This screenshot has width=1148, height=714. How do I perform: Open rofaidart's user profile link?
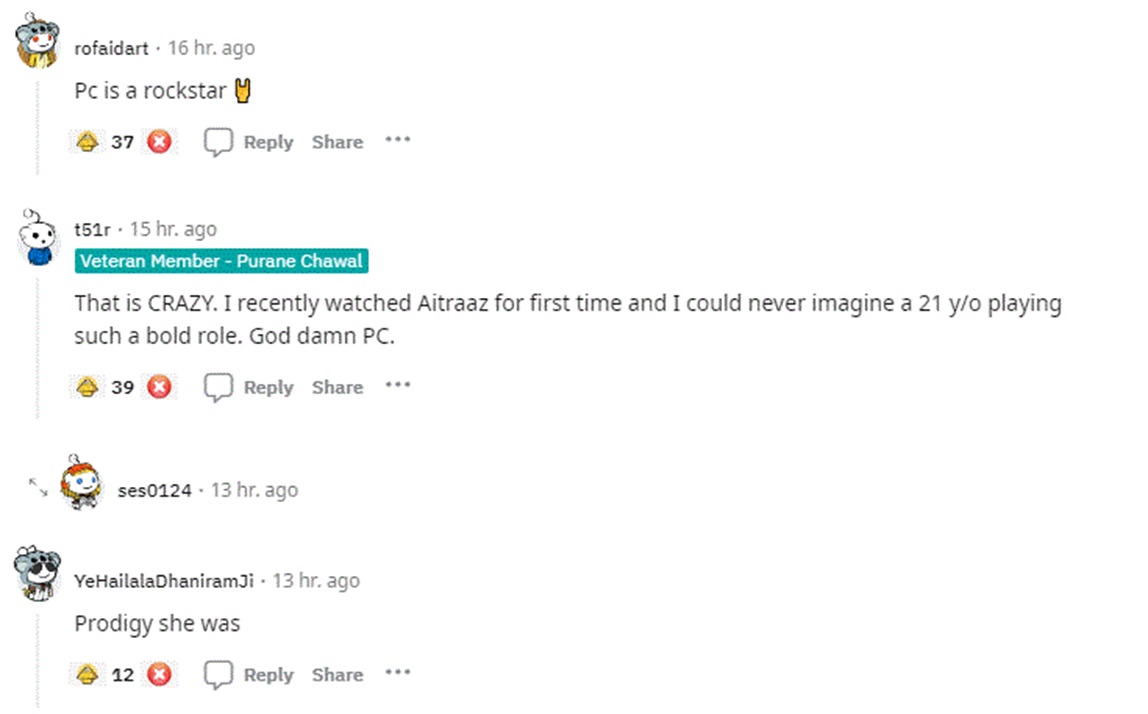pos(111,49)
